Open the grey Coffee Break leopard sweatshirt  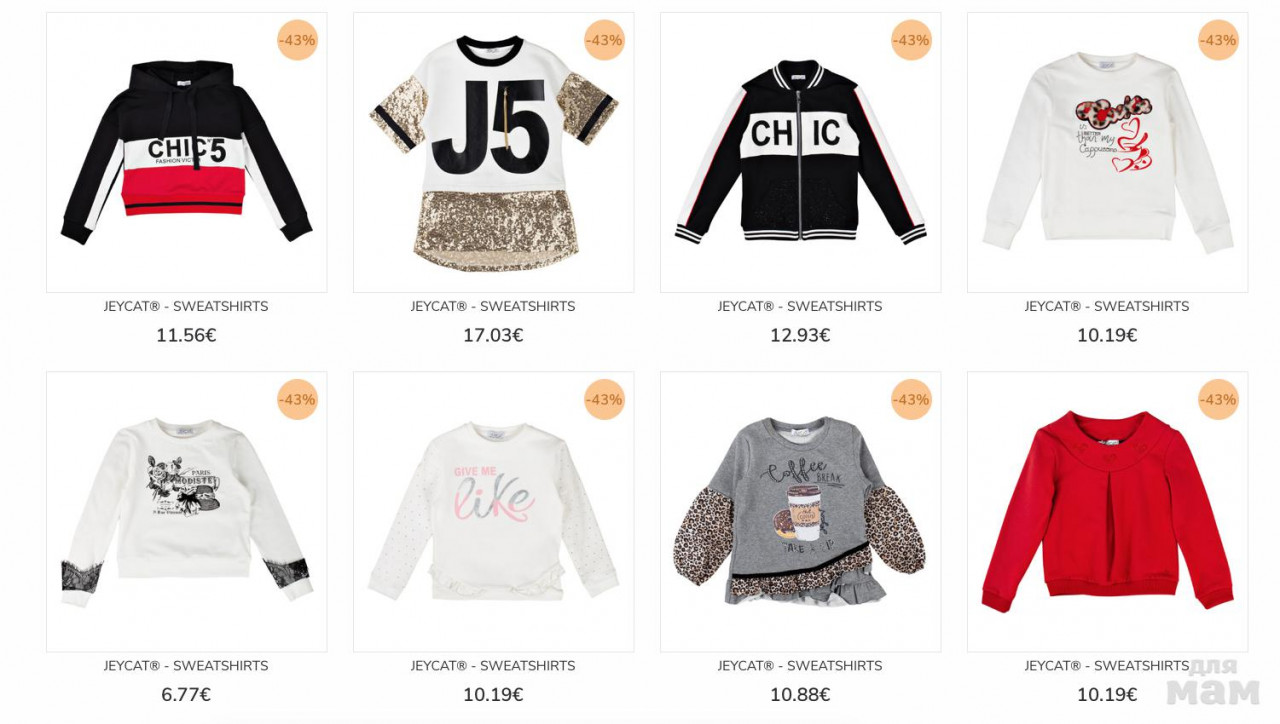tap(800, 512)
